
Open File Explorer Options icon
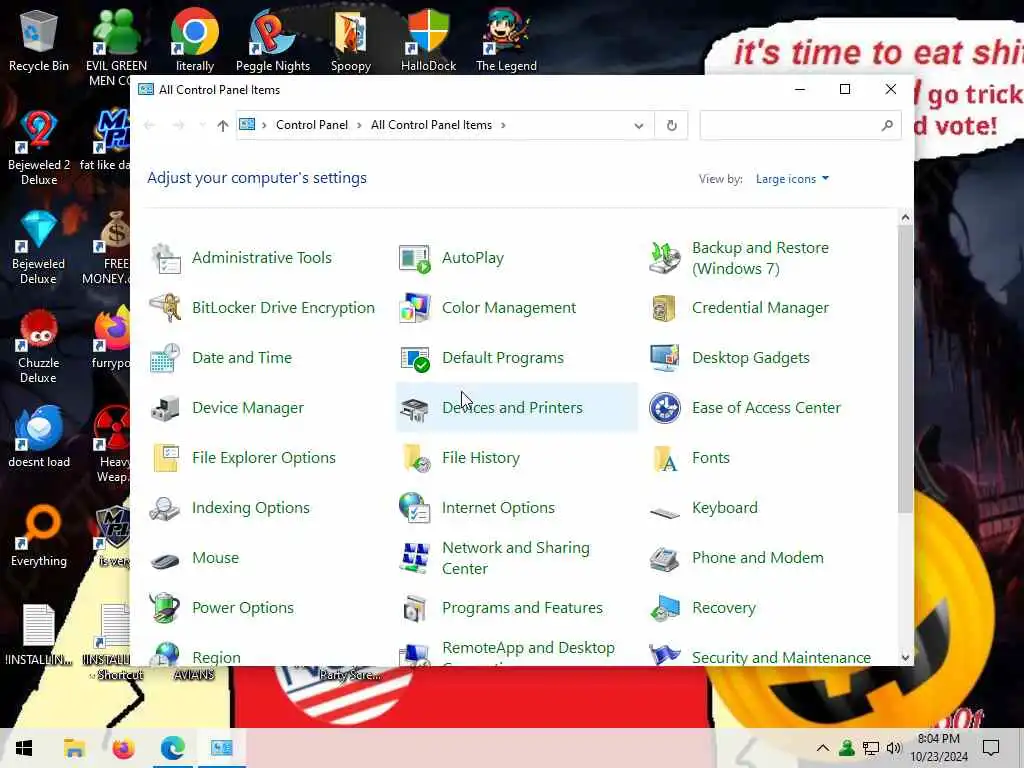[166, 458]
